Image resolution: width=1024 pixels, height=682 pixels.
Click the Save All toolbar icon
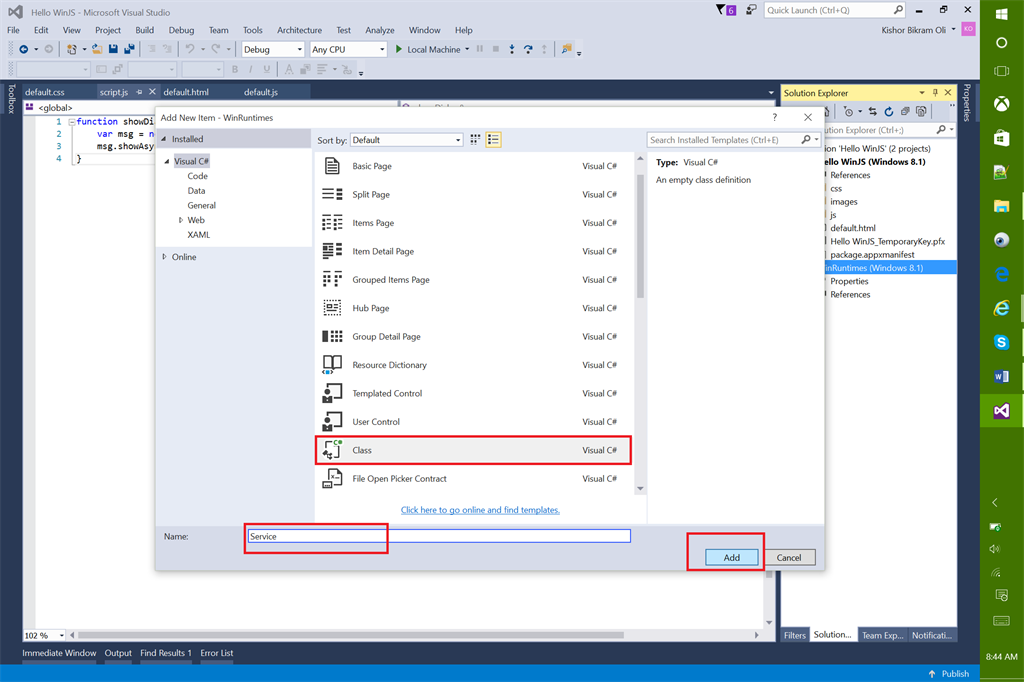pos(129,49)
